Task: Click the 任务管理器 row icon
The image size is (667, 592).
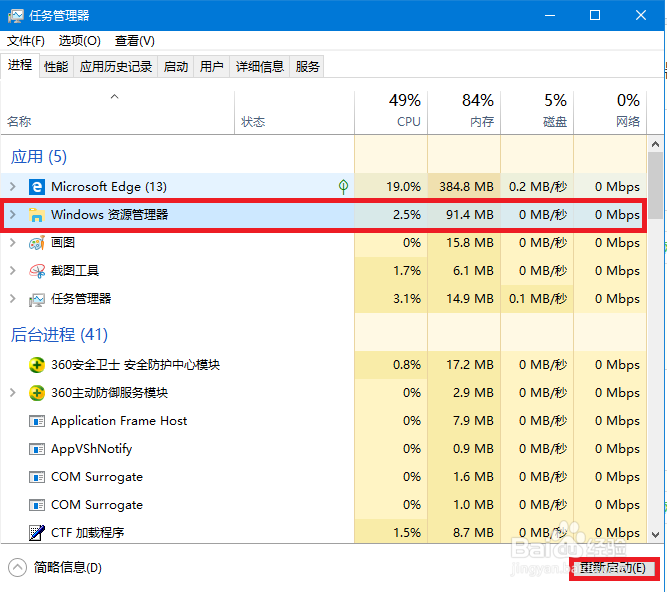Action: click(37, 299)
